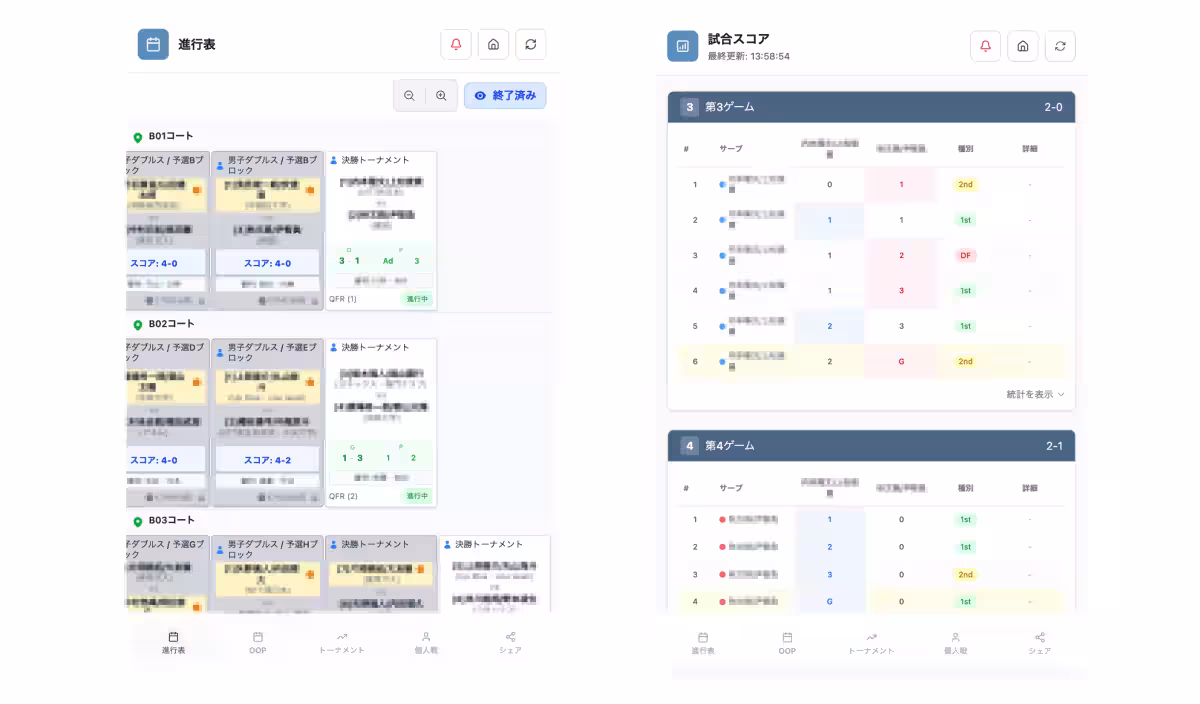Click the refresh icon on the 進行表 header
The height and width of the screenshot is (704, 1200).
[530, 44]
